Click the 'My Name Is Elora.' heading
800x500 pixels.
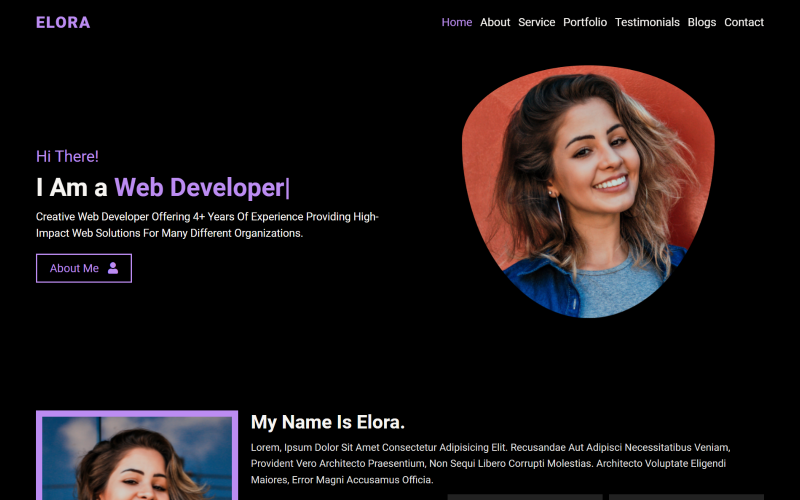328,422
